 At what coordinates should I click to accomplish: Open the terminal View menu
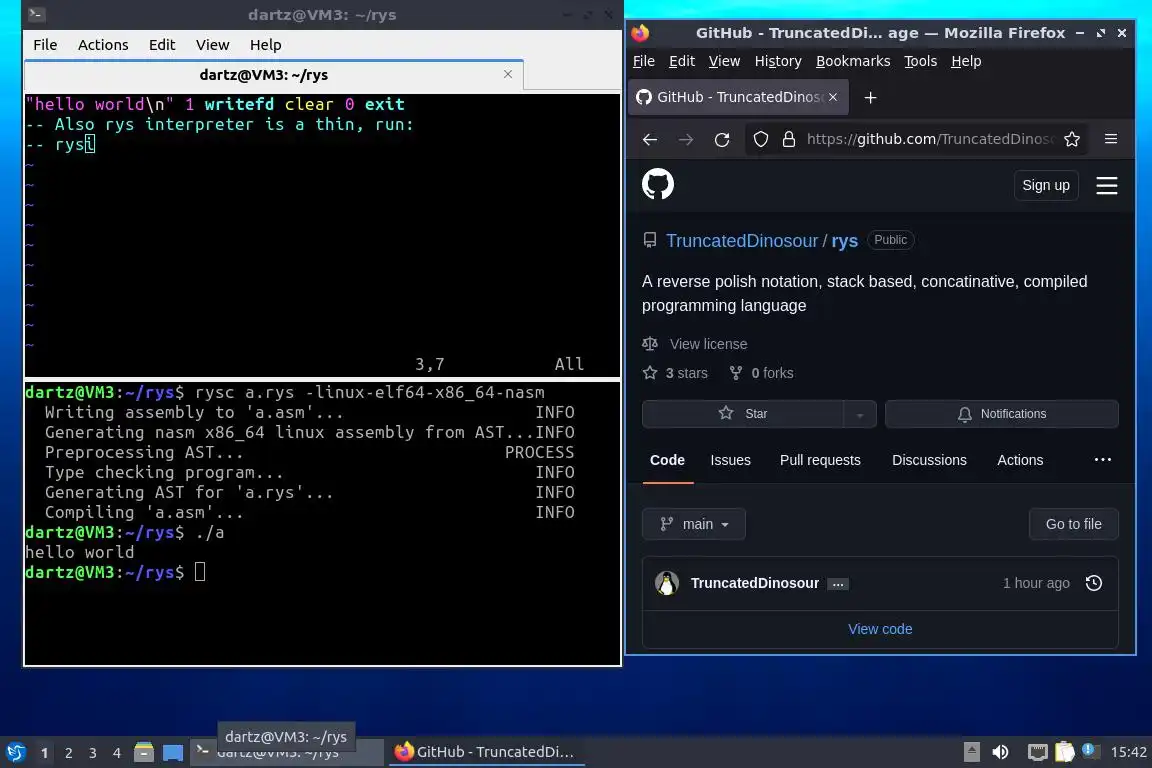[212, 45]
